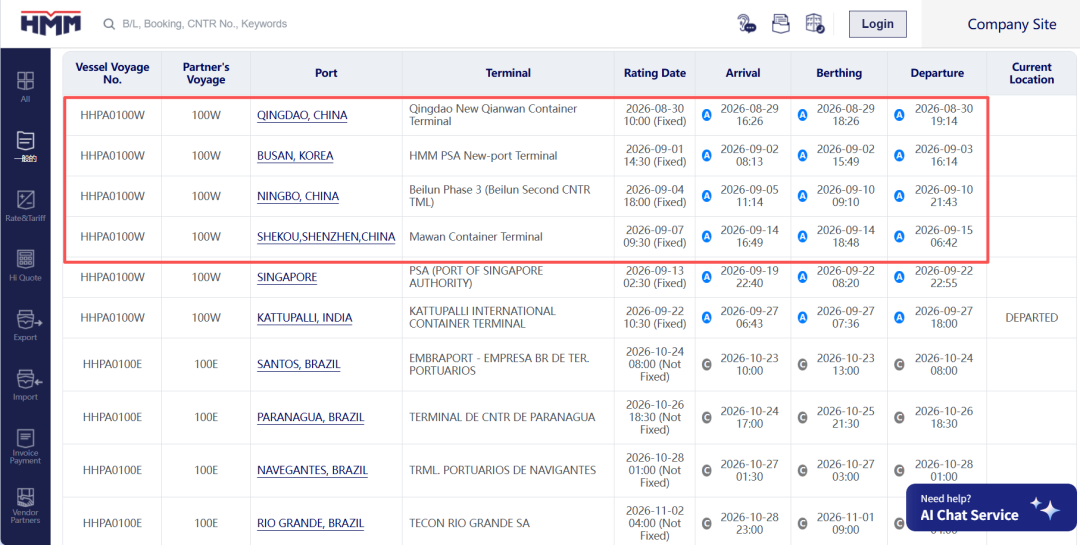The image size is (1080, 545).
Task: Open the NAVEGANTES, BRAZIL port link
Action: (312, 470)
